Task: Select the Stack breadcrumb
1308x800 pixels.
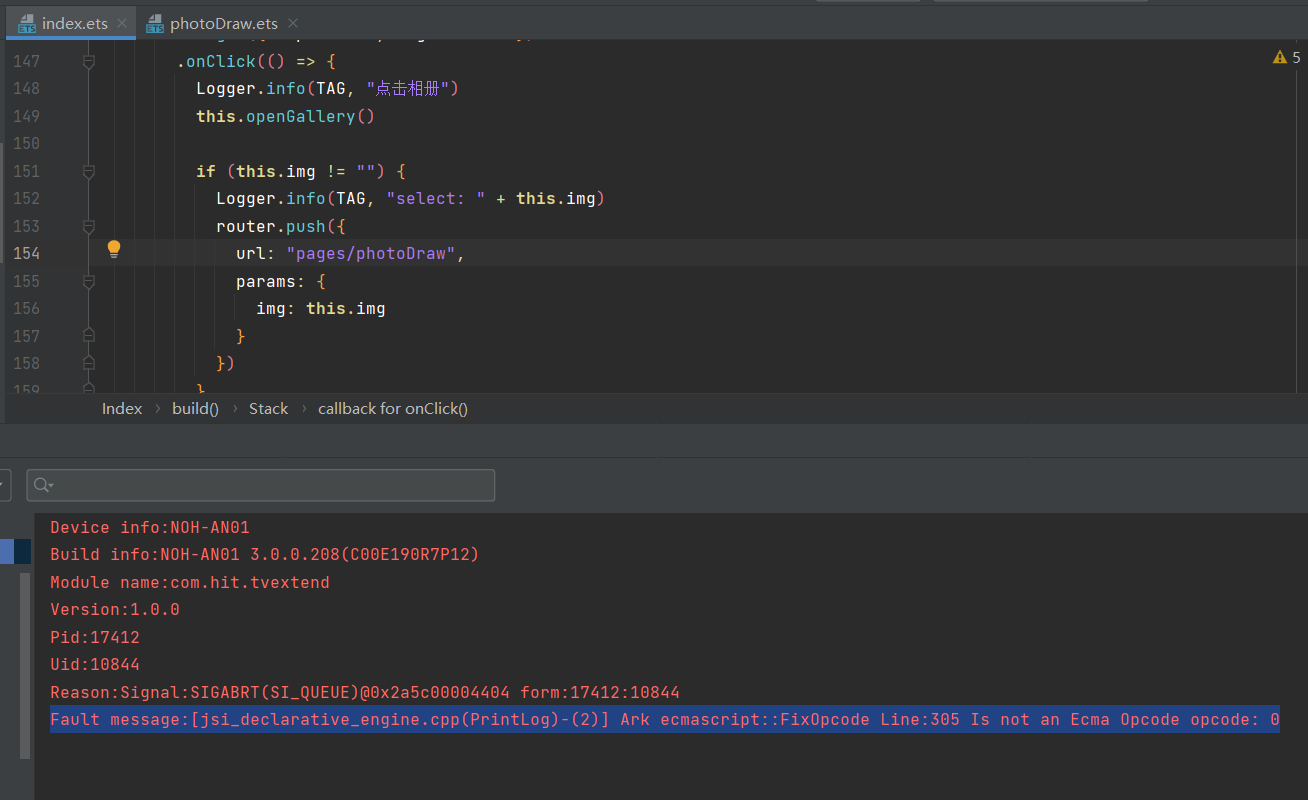Action: click(268, 408)
